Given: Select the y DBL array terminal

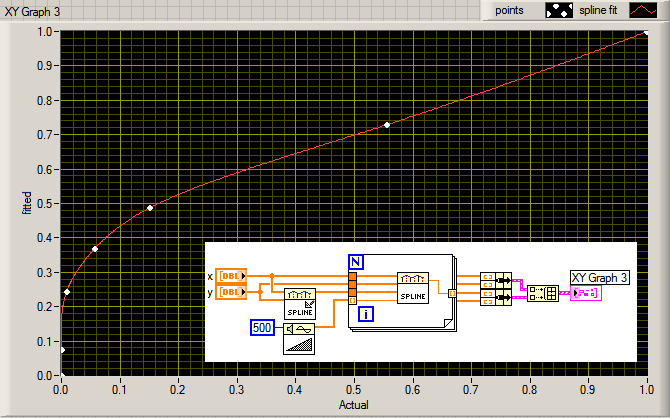Looking at the screenshot, I should click(x=231, y=292).
